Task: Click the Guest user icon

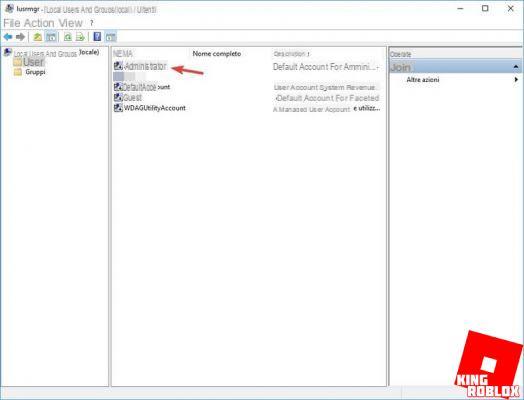Action: pyautogui.click(x=118, y=97)
